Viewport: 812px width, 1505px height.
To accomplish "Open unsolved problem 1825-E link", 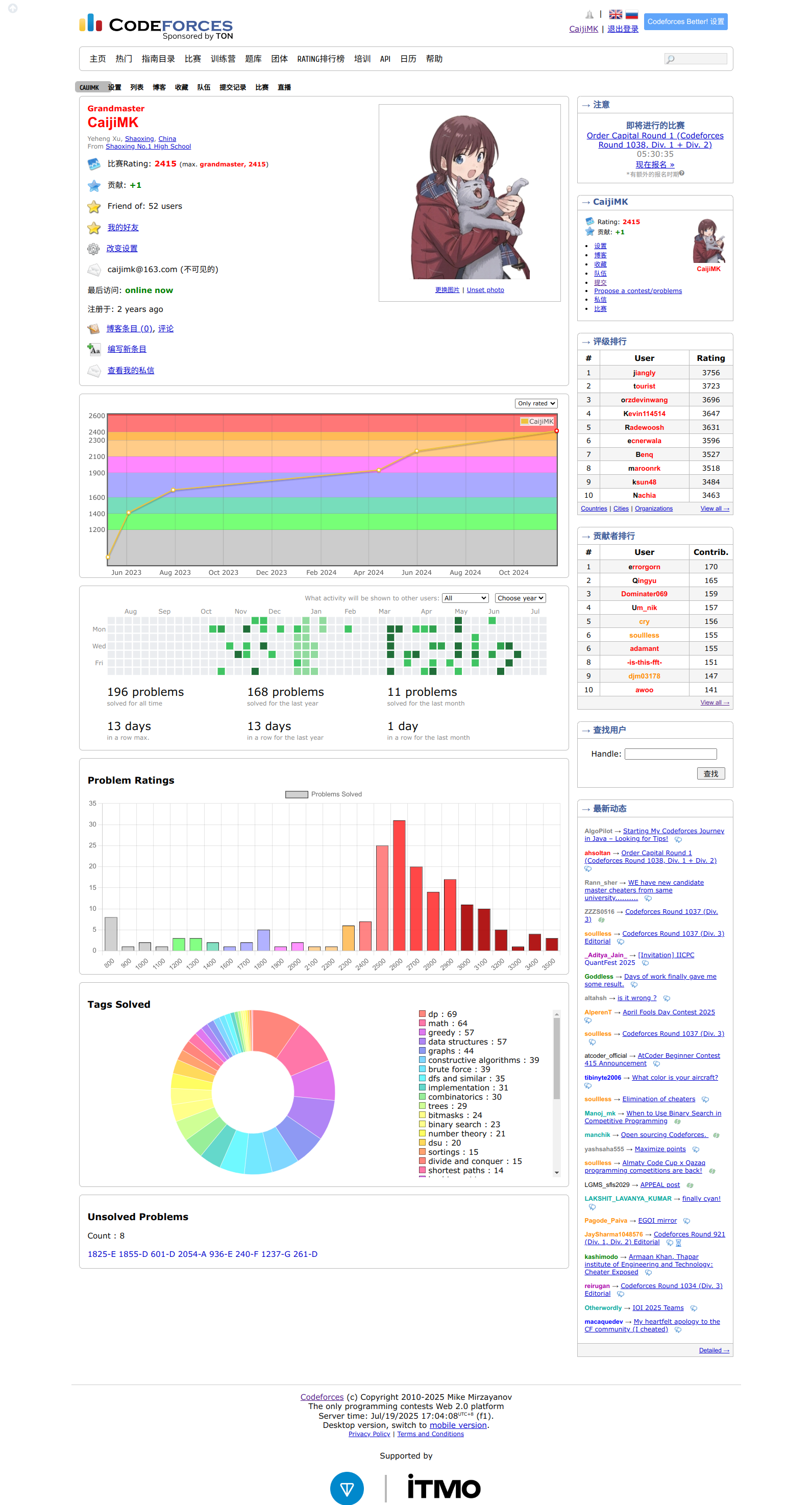I will point(101,1254).
